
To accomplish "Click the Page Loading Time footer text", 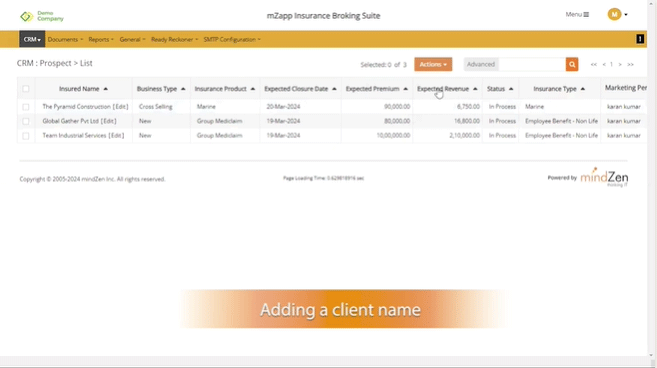I will tap(323, 178).
